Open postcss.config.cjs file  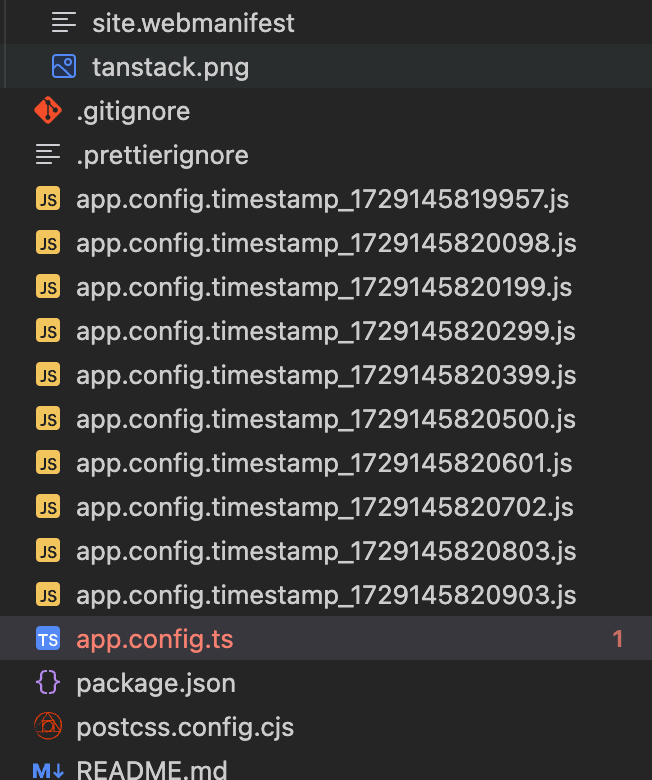185,727
